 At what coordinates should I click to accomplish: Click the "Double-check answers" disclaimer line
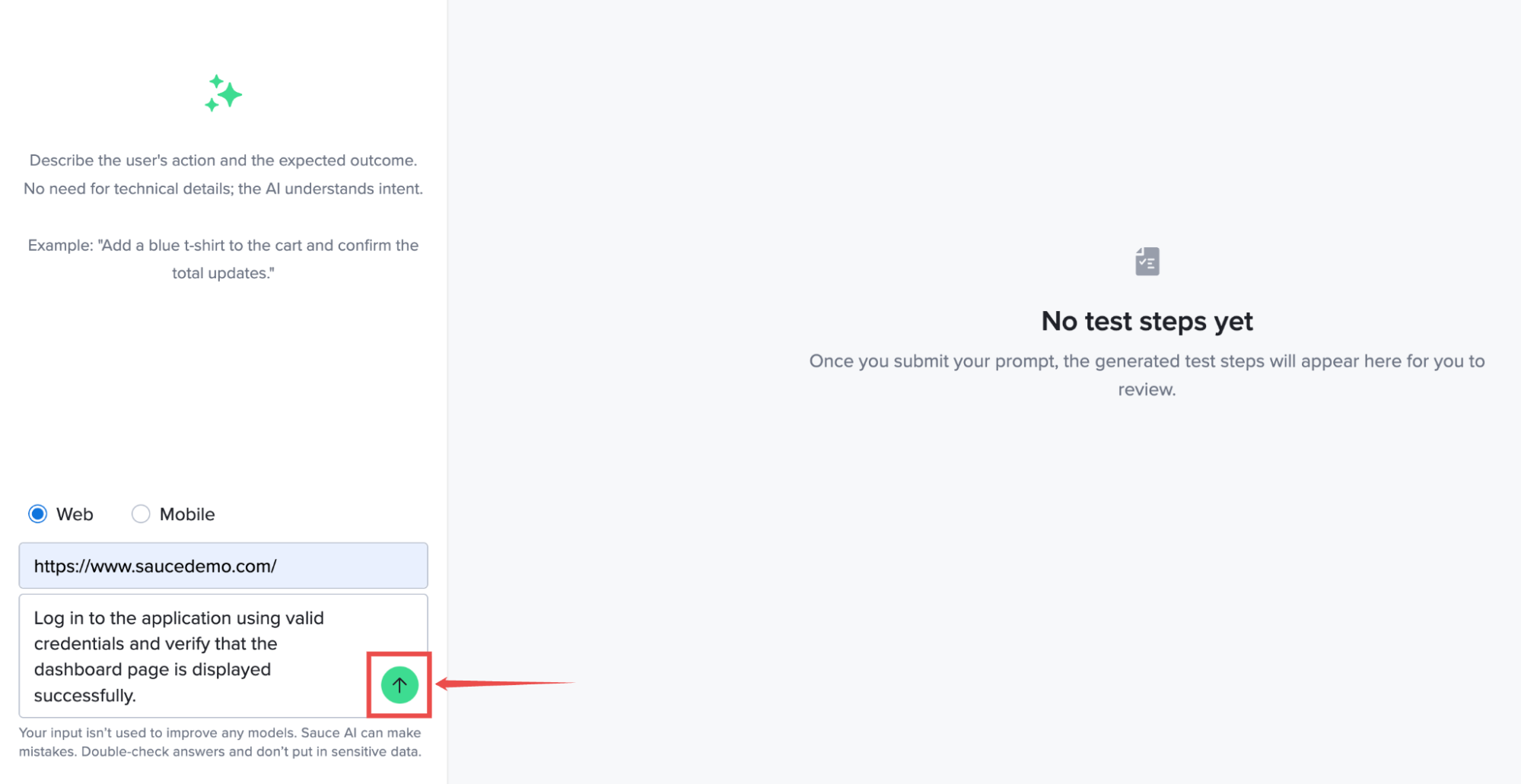pos(220,751)
